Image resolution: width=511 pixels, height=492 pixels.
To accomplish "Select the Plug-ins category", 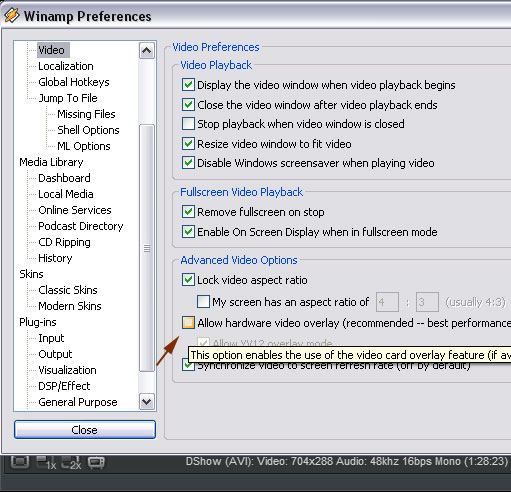I will point(38,322).
